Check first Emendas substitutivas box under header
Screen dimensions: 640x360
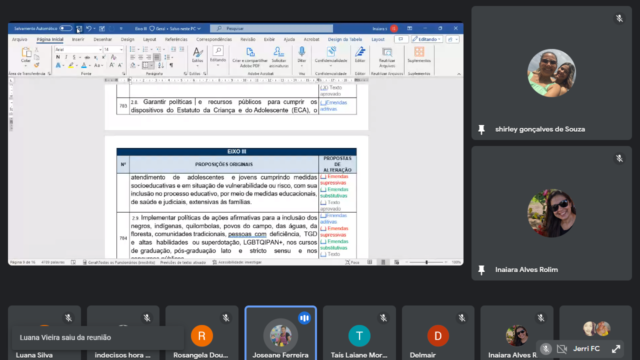323,190
